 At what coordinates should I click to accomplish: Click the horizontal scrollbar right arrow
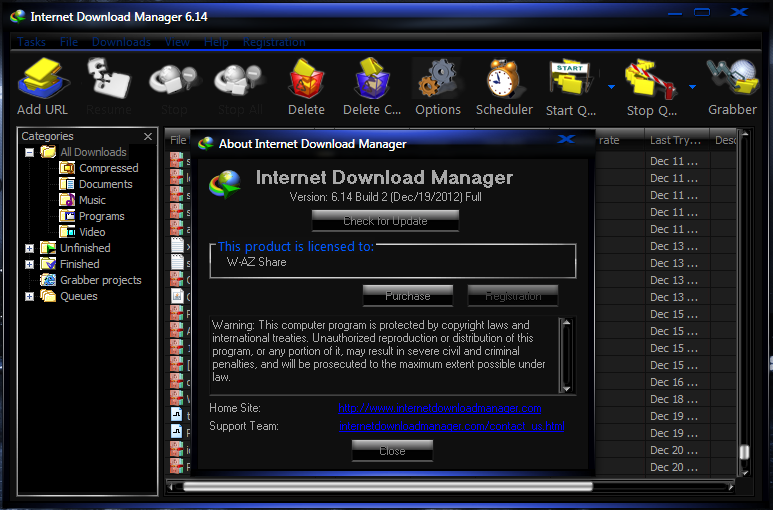(x=731, y=487)
